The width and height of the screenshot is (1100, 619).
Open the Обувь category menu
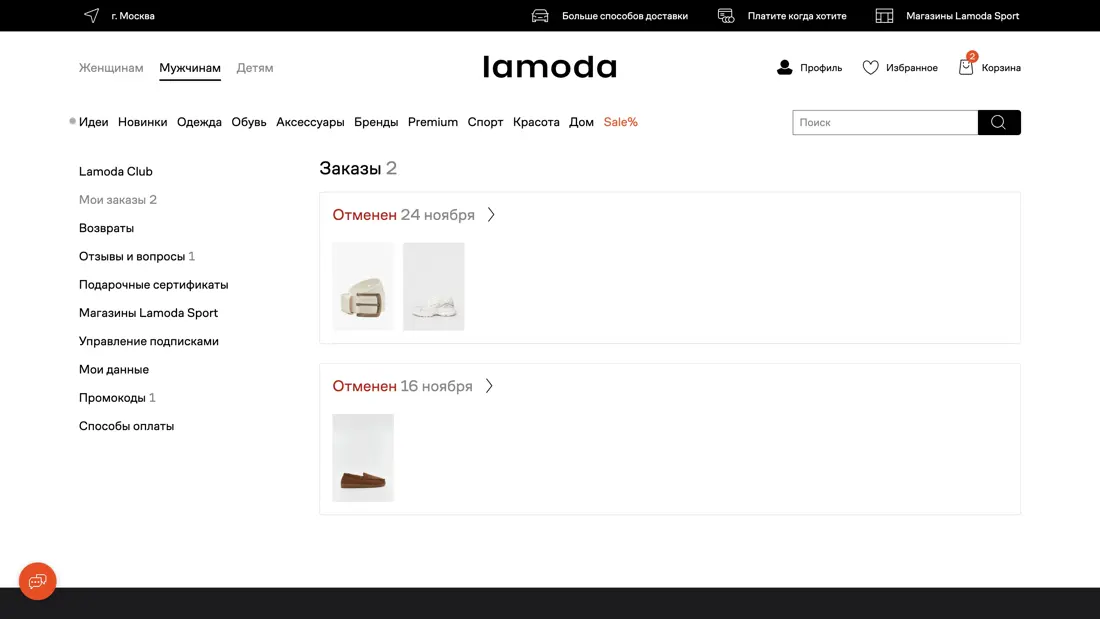249,121
